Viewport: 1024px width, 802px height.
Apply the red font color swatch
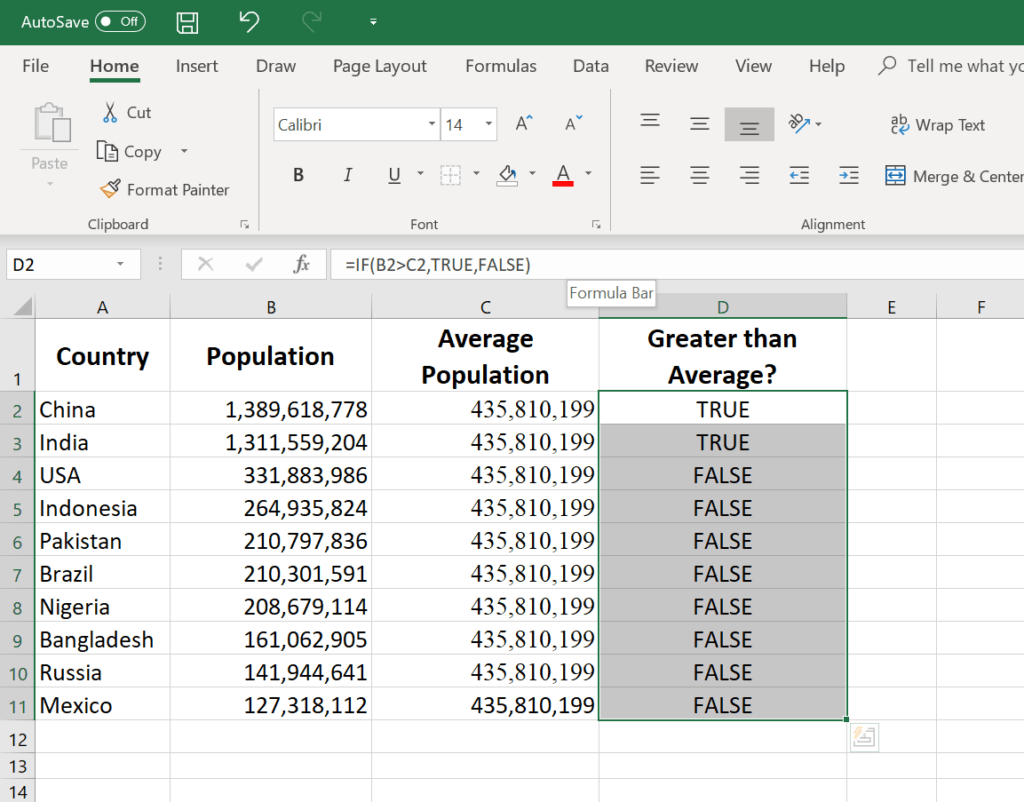562,176
